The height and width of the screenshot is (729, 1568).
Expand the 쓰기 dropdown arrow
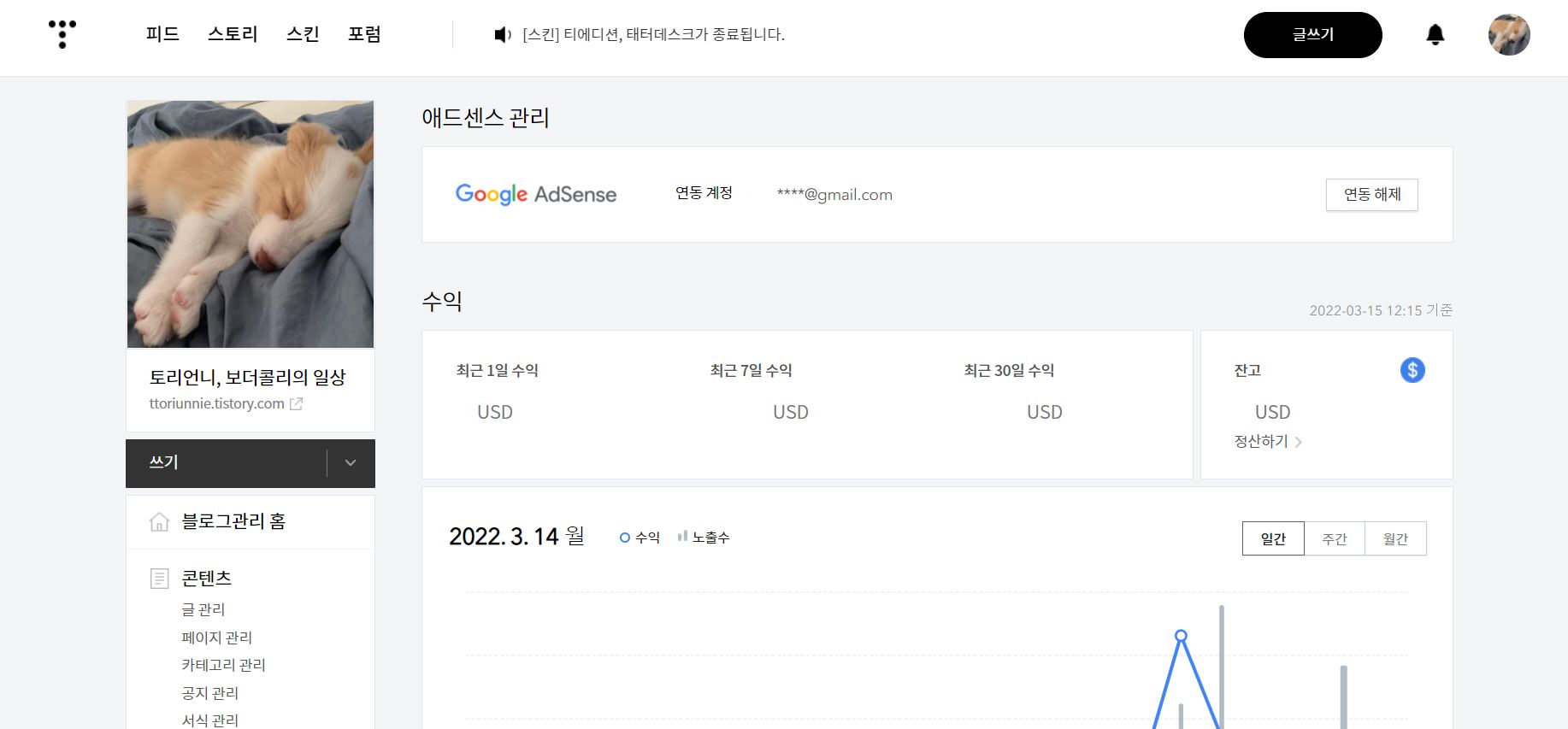point(351,463)
